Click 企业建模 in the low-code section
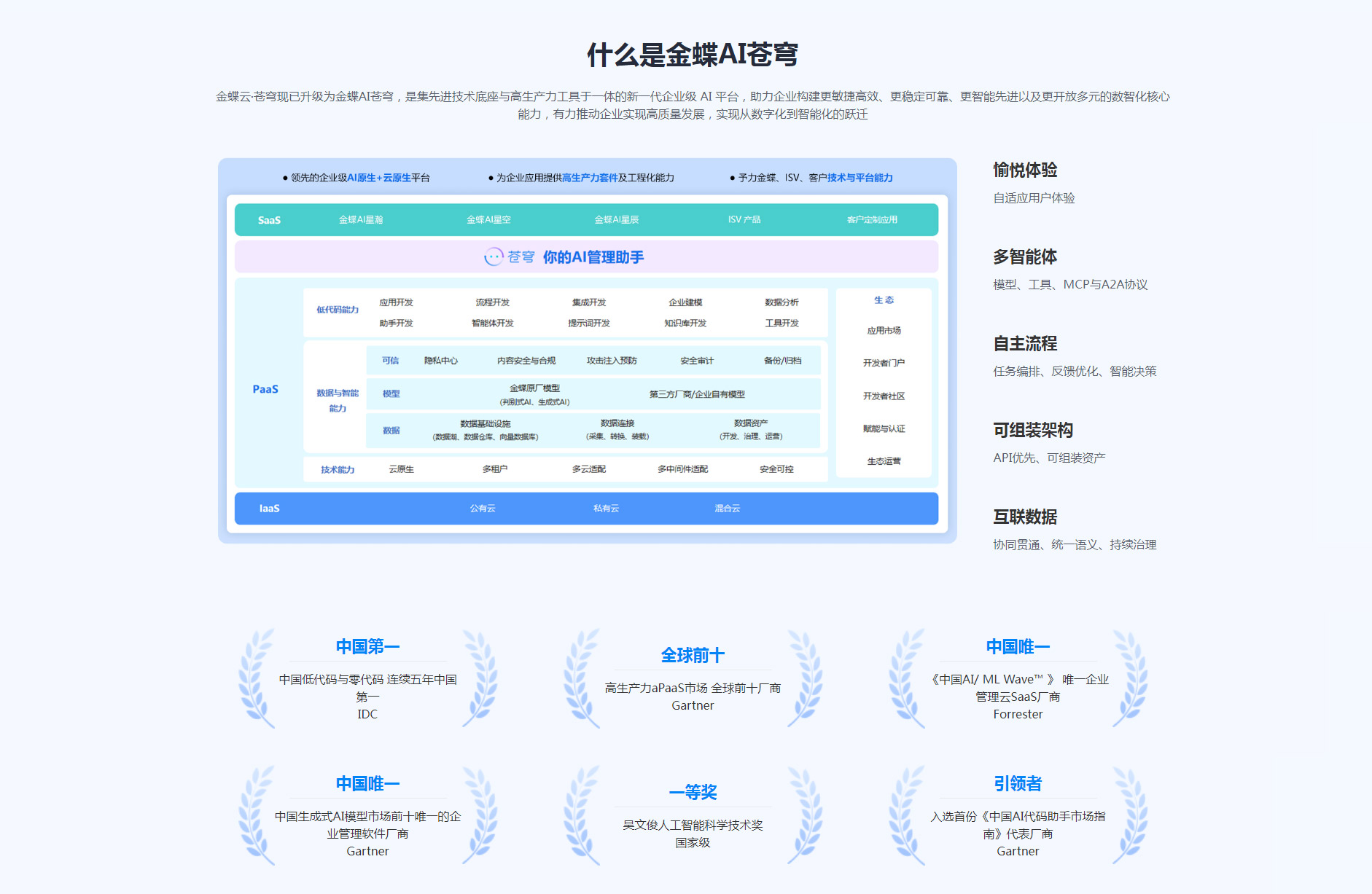This screenshot has height=894, width=1372. 686,302
